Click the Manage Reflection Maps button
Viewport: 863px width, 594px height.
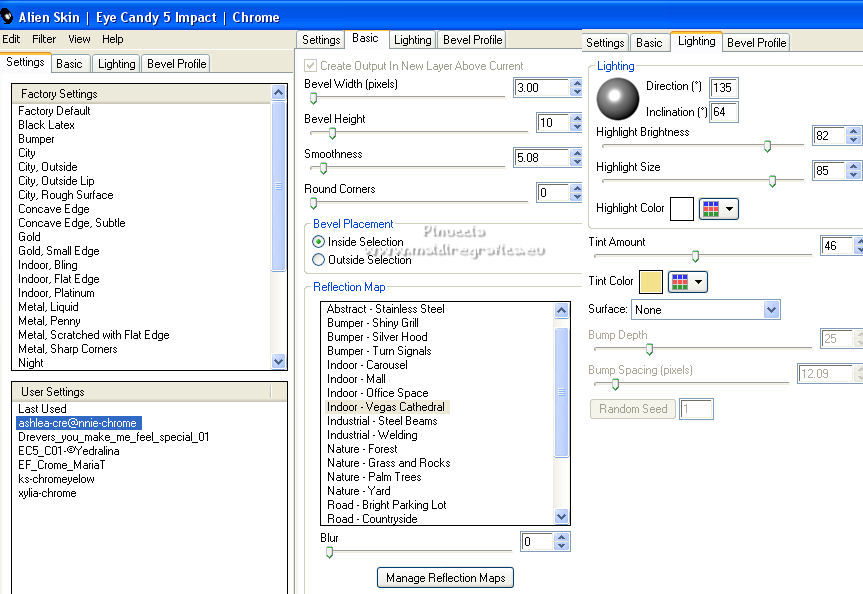click(x=445, y=577)
